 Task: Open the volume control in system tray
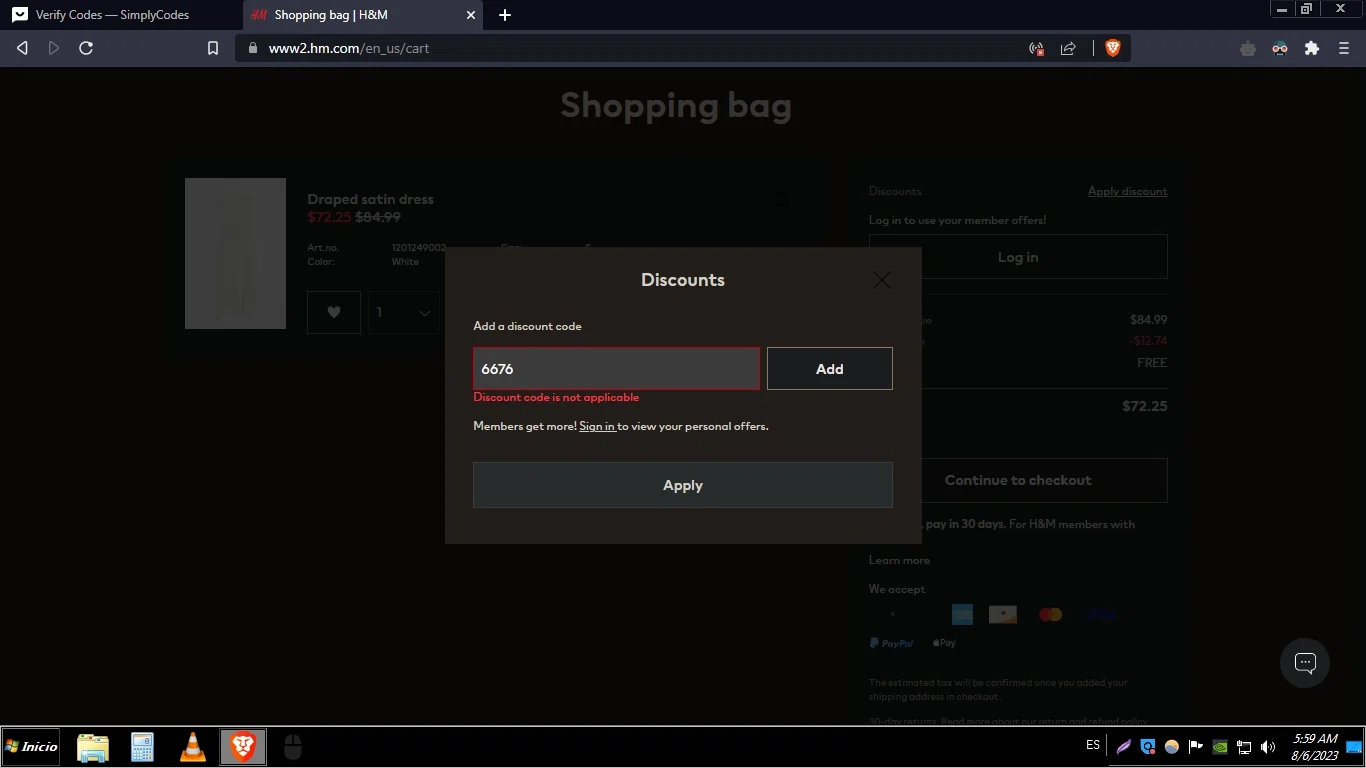click(x=1268, y=747)
